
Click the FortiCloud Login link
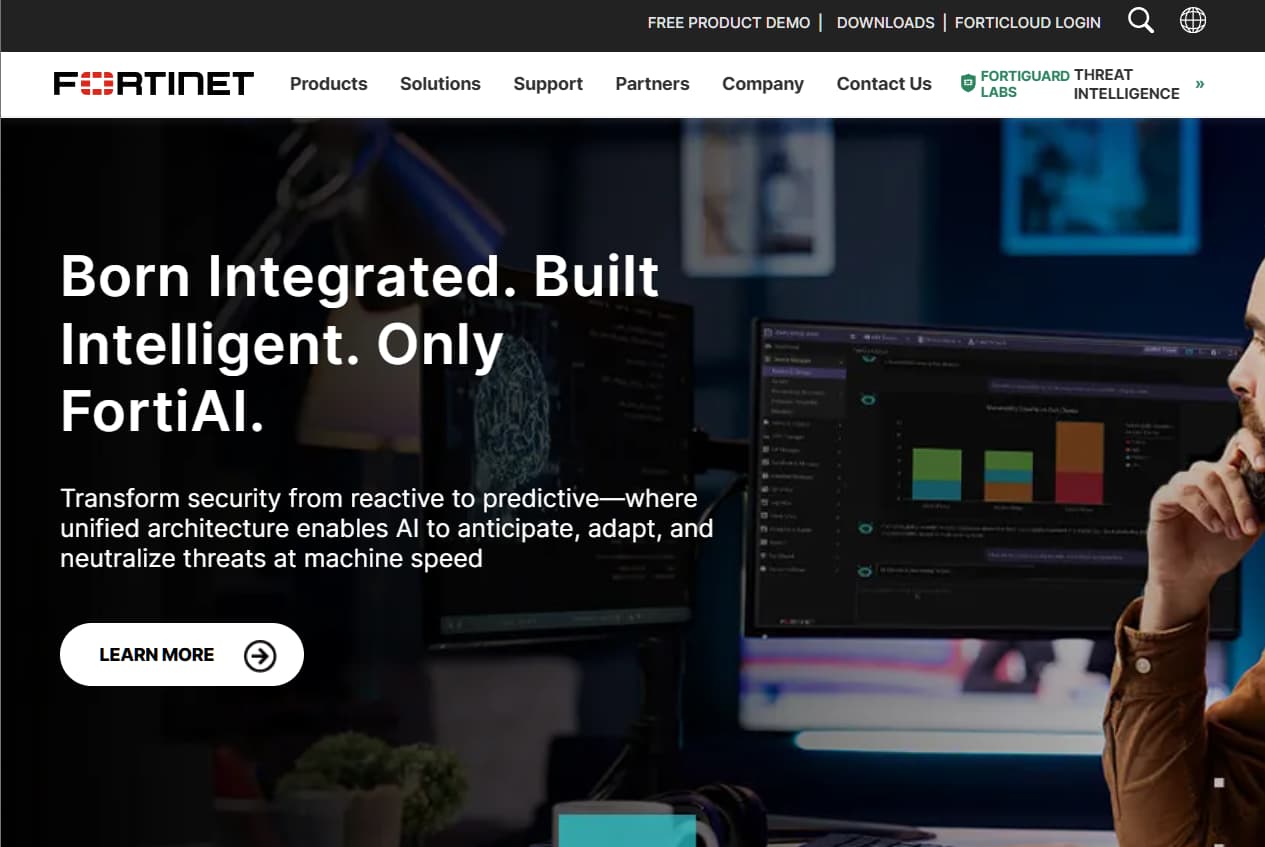click(1027, 22)
